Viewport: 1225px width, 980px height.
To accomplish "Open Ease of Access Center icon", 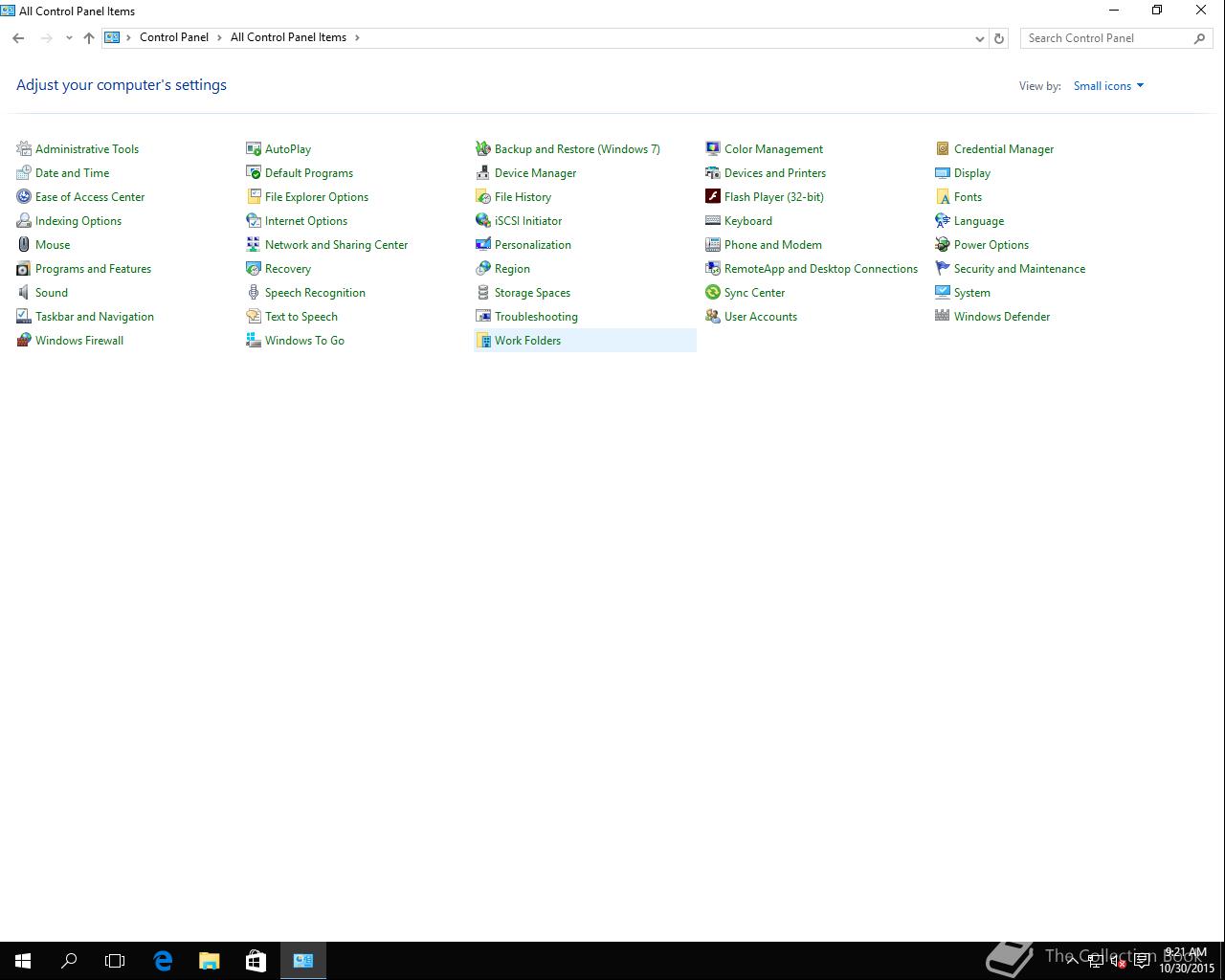I will [x=24, y=196].
